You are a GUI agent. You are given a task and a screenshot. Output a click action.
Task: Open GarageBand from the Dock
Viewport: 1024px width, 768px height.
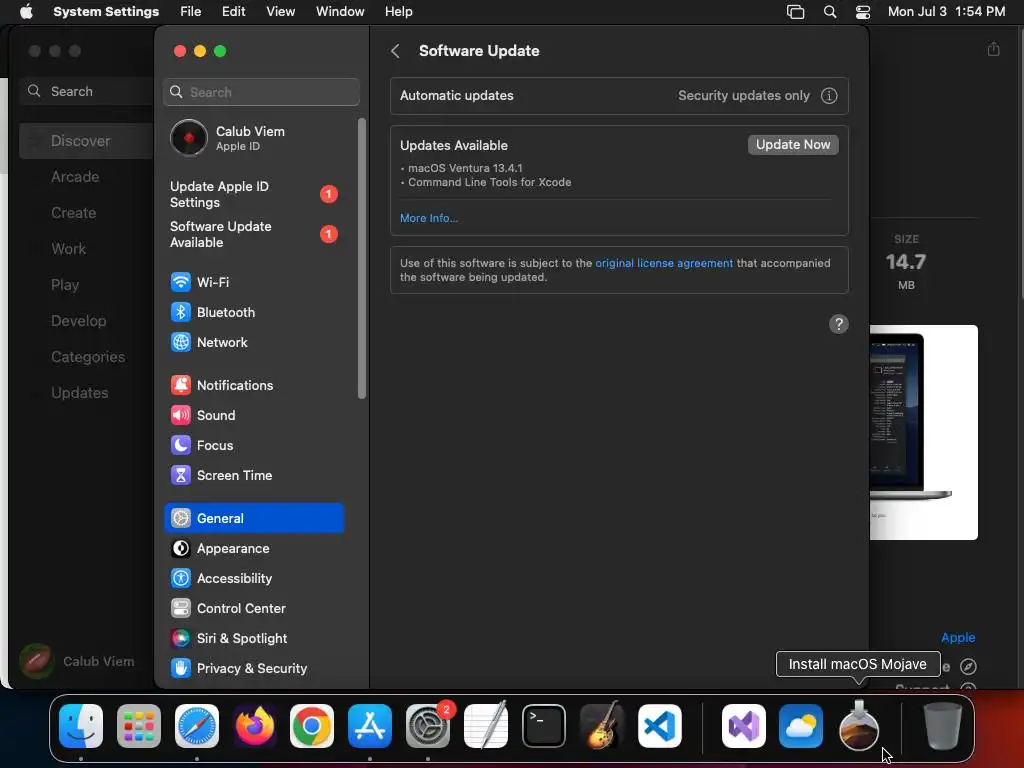pyautogui.click(x=601, y=726)
